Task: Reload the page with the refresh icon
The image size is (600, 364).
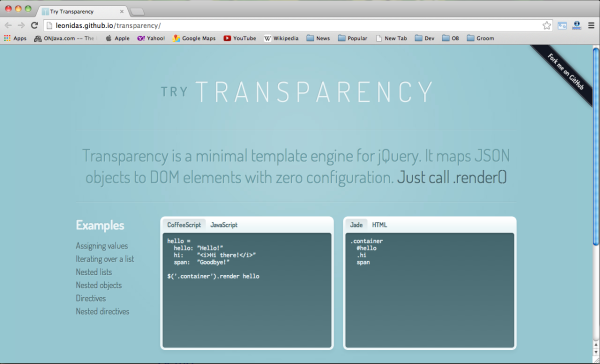Action: click(x=34, y=25)
